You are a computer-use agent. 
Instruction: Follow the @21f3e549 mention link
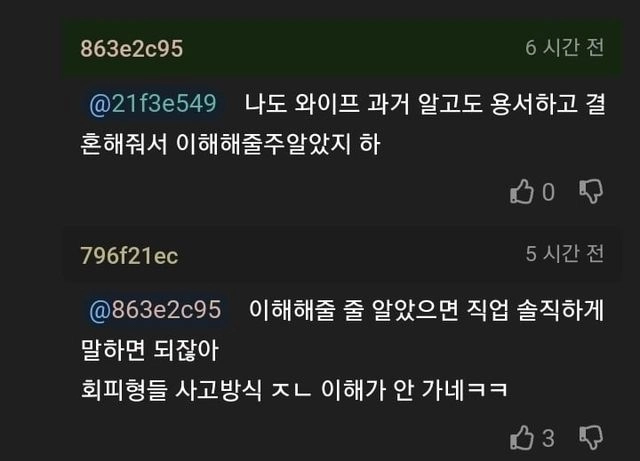(152, 104)
